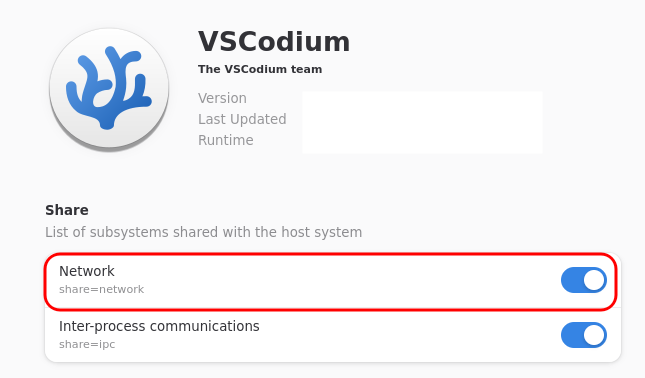Image resolution: width=645 pixels, height=378 pixels.
Task: Select the Network permission row label
Action: [x=87, y=271]
